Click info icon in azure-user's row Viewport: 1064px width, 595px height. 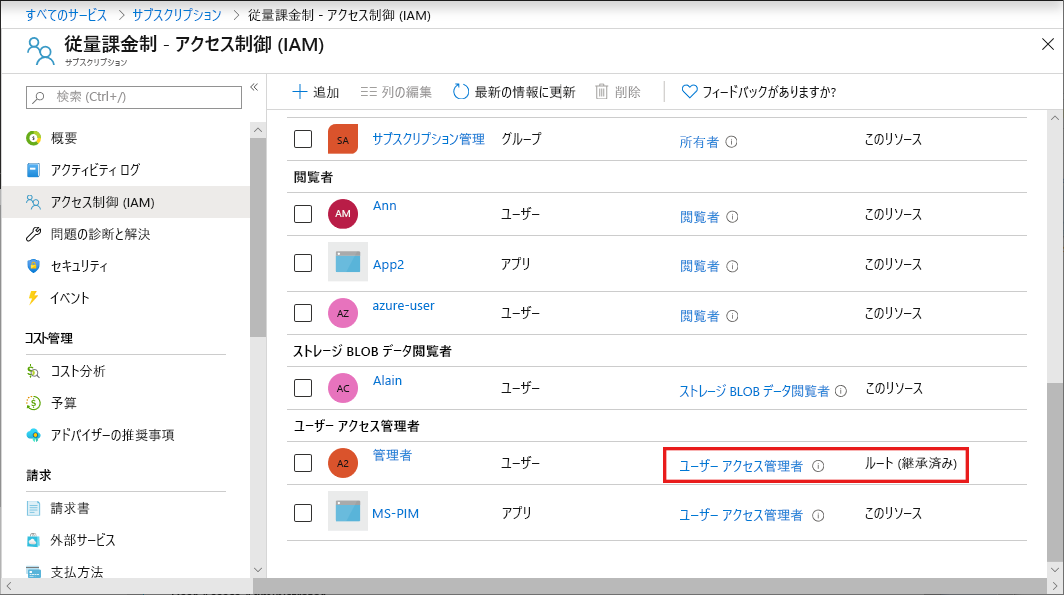tap(732, 316)
